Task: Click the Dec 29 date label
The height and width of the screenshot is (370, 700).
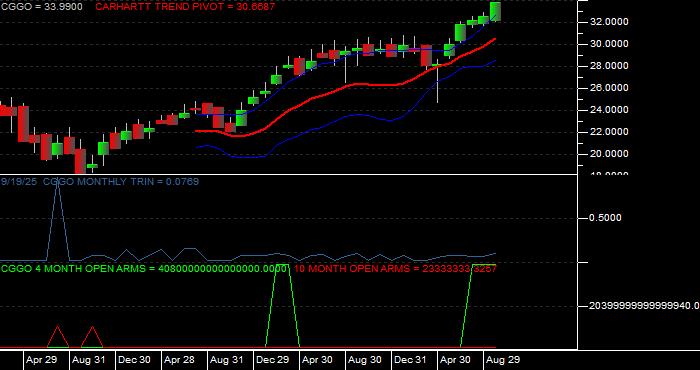Action: pos(272,360)
